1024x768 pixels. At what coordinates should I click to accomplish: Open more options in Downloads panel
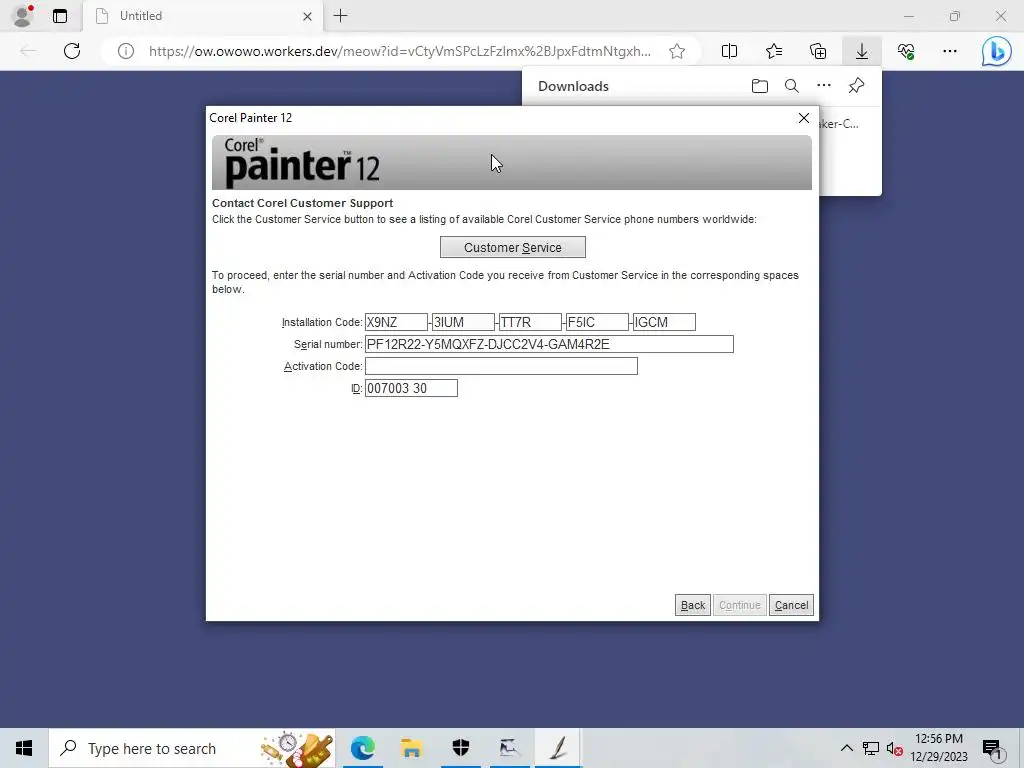[824, 86]
